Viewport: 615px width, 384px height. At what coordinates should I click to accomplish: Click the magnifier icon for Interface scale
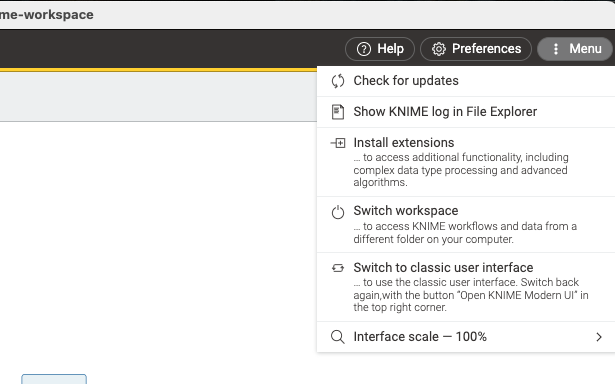[x=338, y=337]
